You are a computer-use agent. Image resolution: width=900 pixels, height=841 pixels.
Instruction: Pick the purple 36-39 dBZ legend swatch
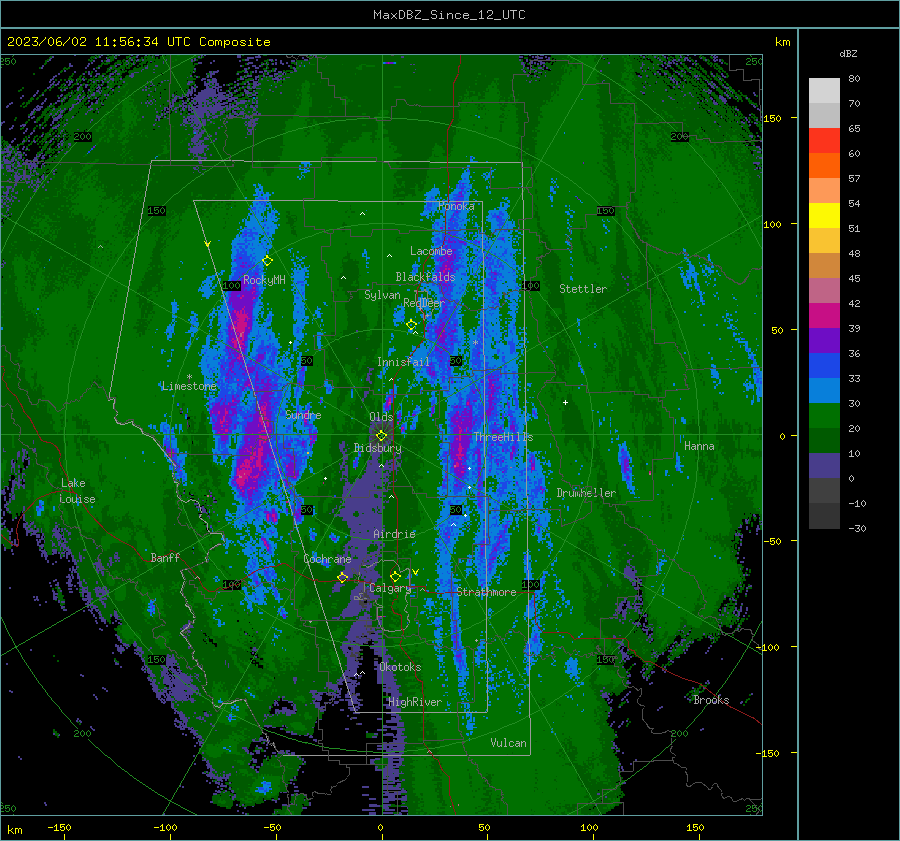point(824,341)
